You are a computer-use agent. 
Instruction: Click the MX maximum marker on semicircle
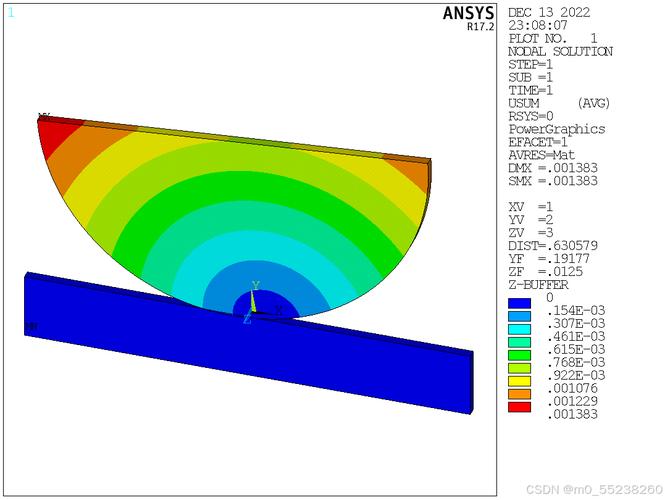tap(44, 116)
